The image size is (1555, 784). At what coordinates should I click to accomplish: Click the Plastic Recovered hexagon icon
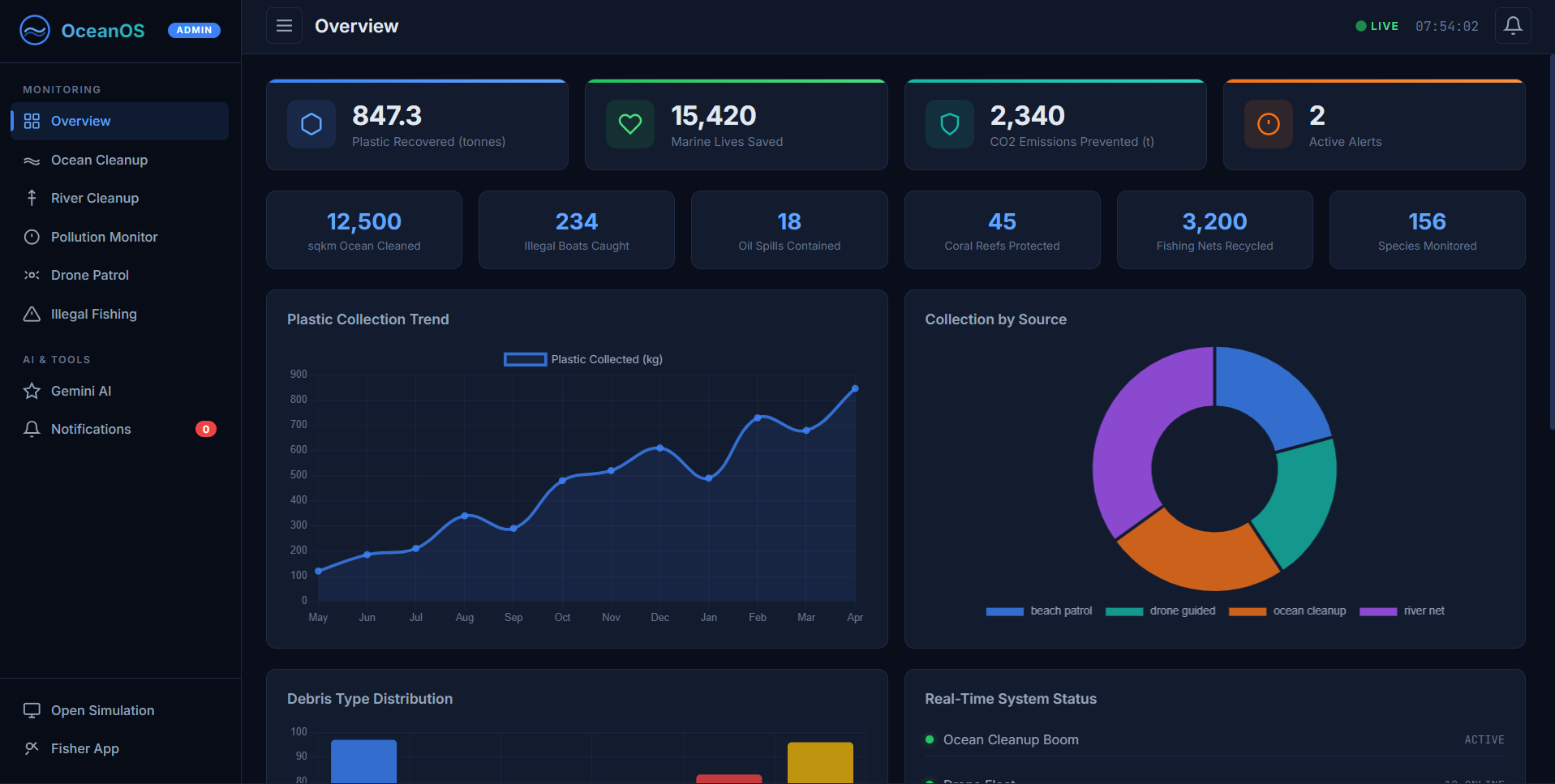(311, 124)
